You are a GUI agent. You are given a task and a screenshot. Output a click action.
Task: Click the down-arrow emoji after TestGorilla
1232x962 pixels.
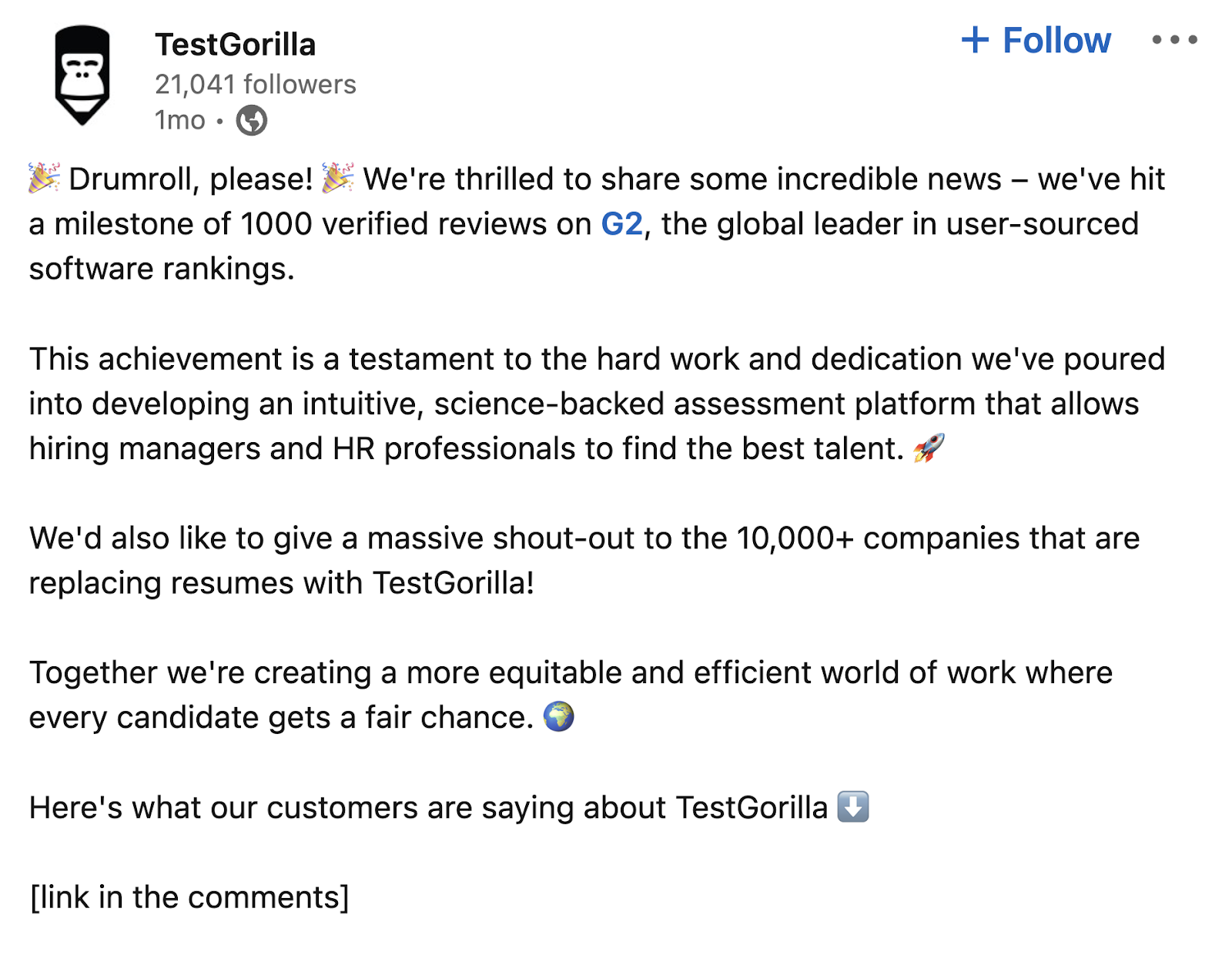tap(852, 808)
